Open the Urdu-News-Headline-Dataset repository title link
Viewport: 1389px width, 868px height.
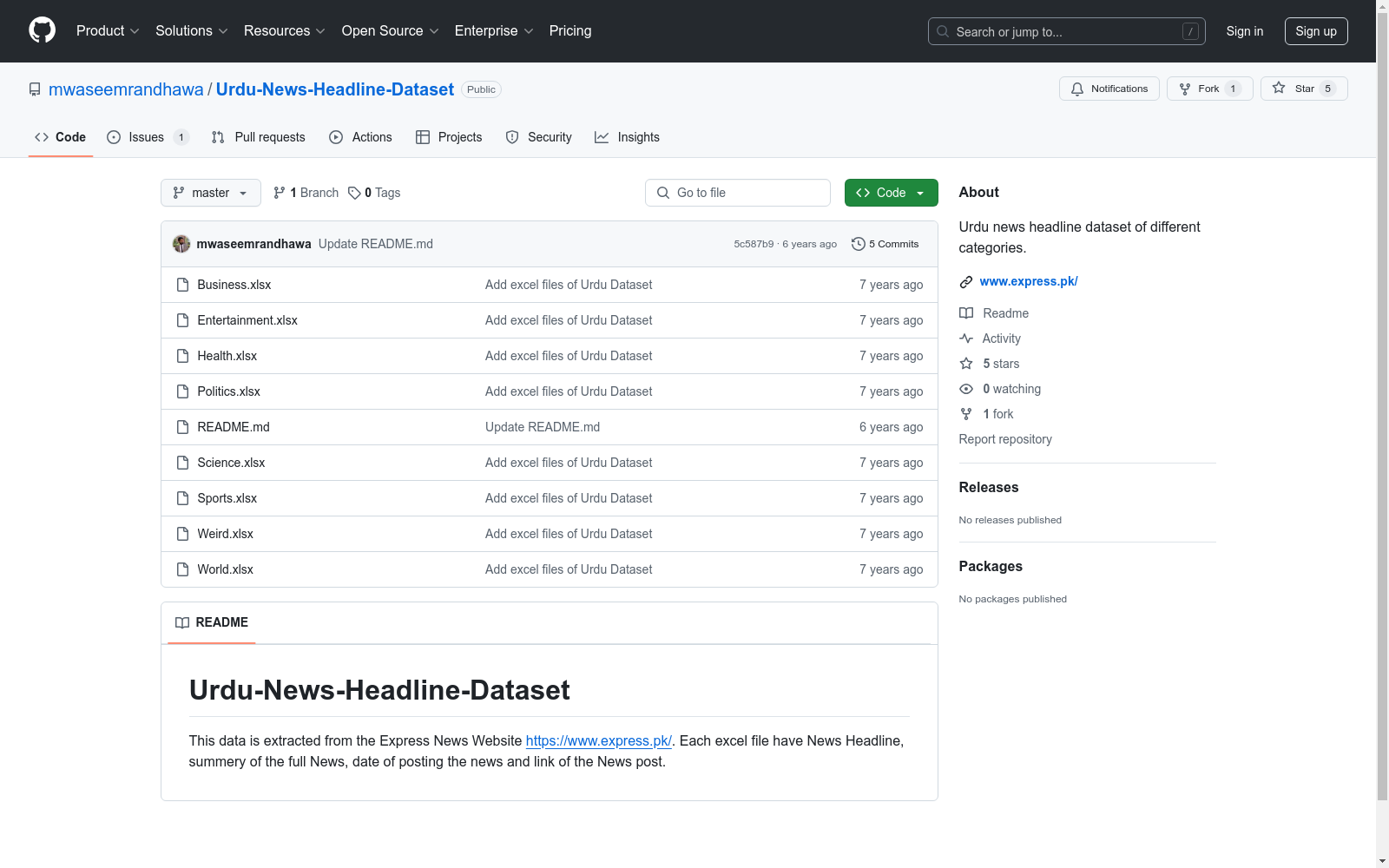click(335, 89)
